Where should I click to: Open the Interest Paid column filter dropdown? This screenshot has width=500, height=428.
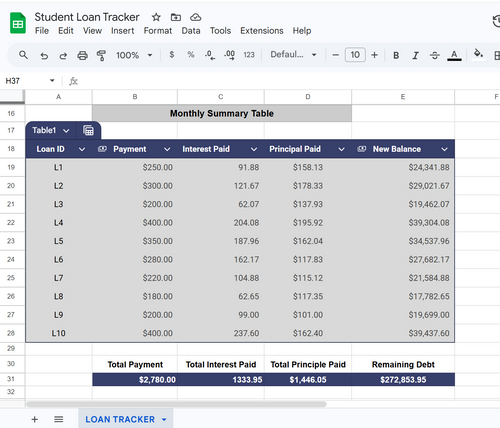pyautogui.click(x=254, y=149)
